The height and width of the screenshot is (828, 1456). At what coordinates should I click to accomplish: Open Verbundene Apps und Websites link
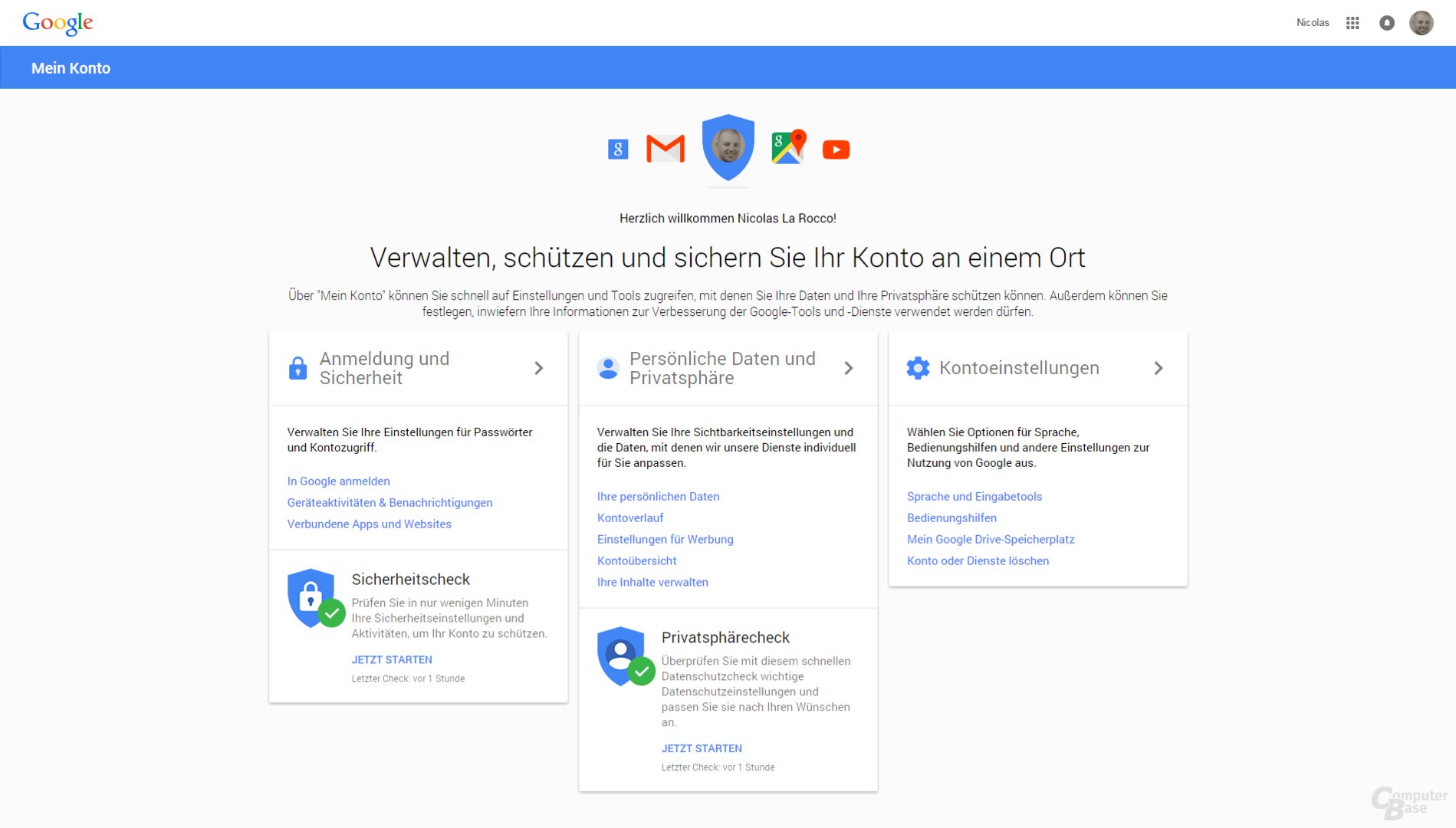(369, 524)
